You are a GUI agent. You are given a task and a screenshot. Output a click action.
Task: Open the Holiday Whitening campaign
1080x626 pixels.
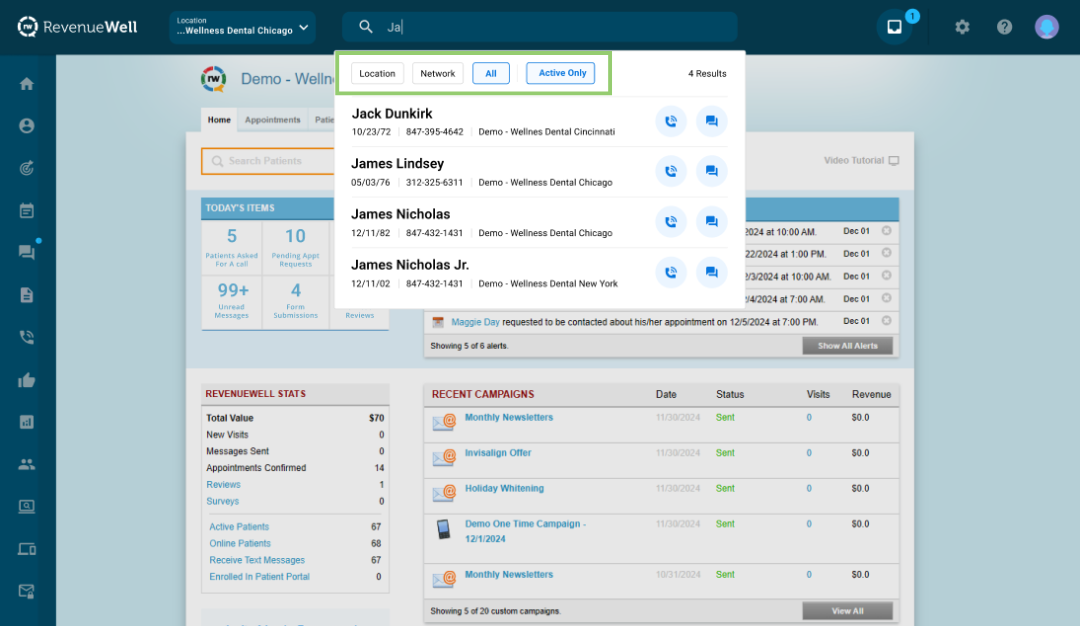click(x=504, y=488)
